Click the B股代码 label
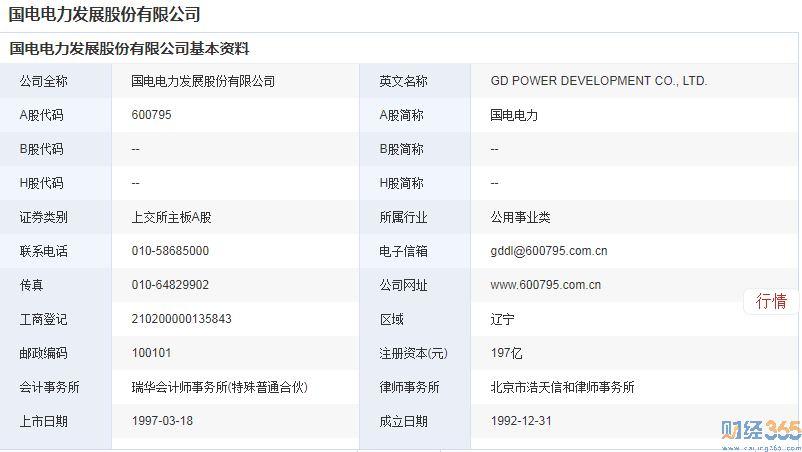This screenshot has height=452, width=802. click(41, 149)
